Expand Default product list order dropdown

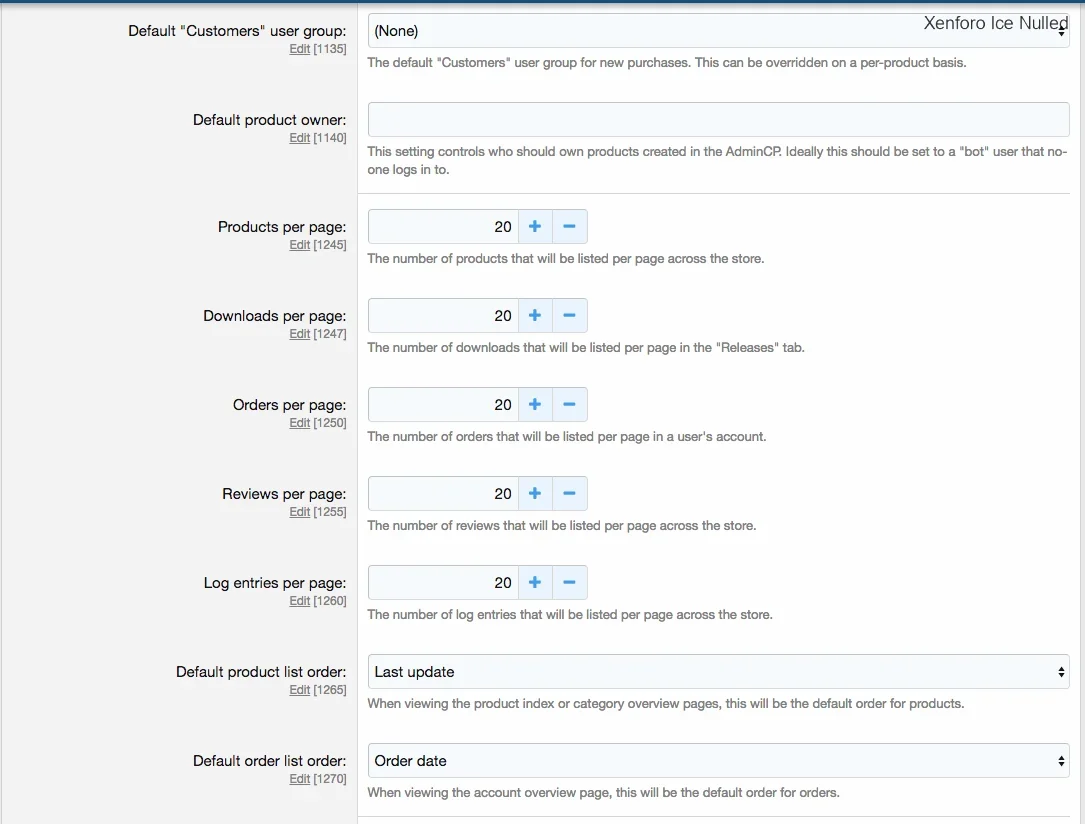tap(717, 672)
